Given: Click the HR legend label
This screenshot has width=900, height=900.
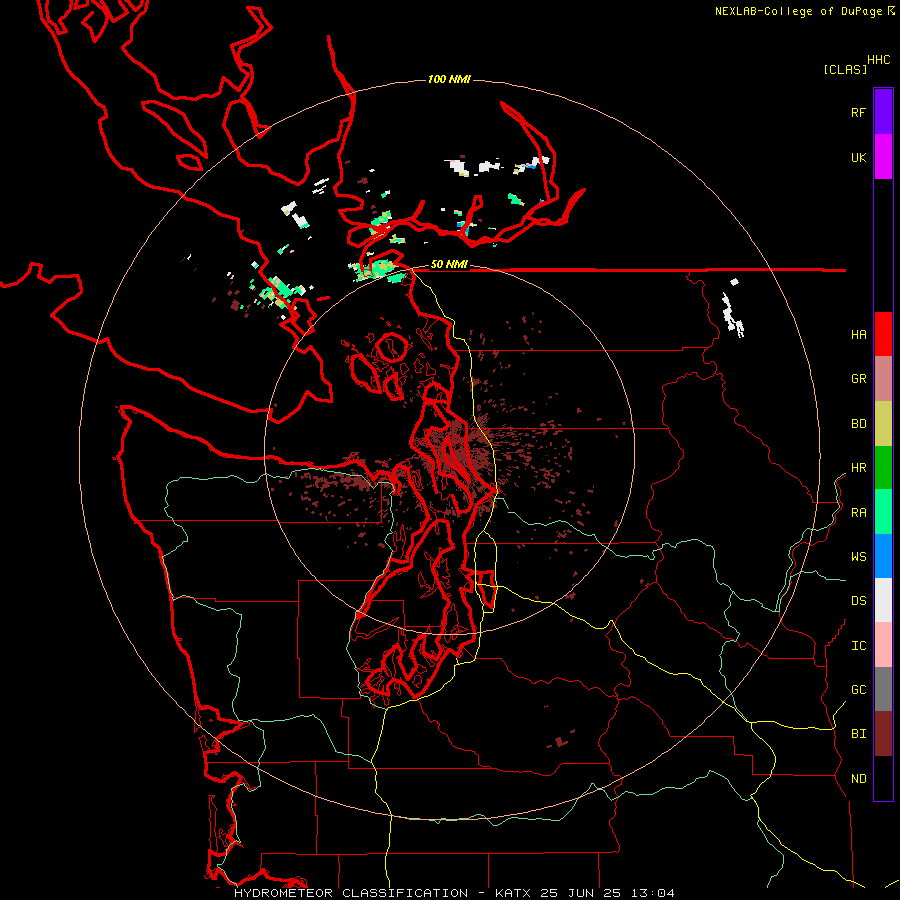Looking at the screenshot, I should click(x=858, y=468).
